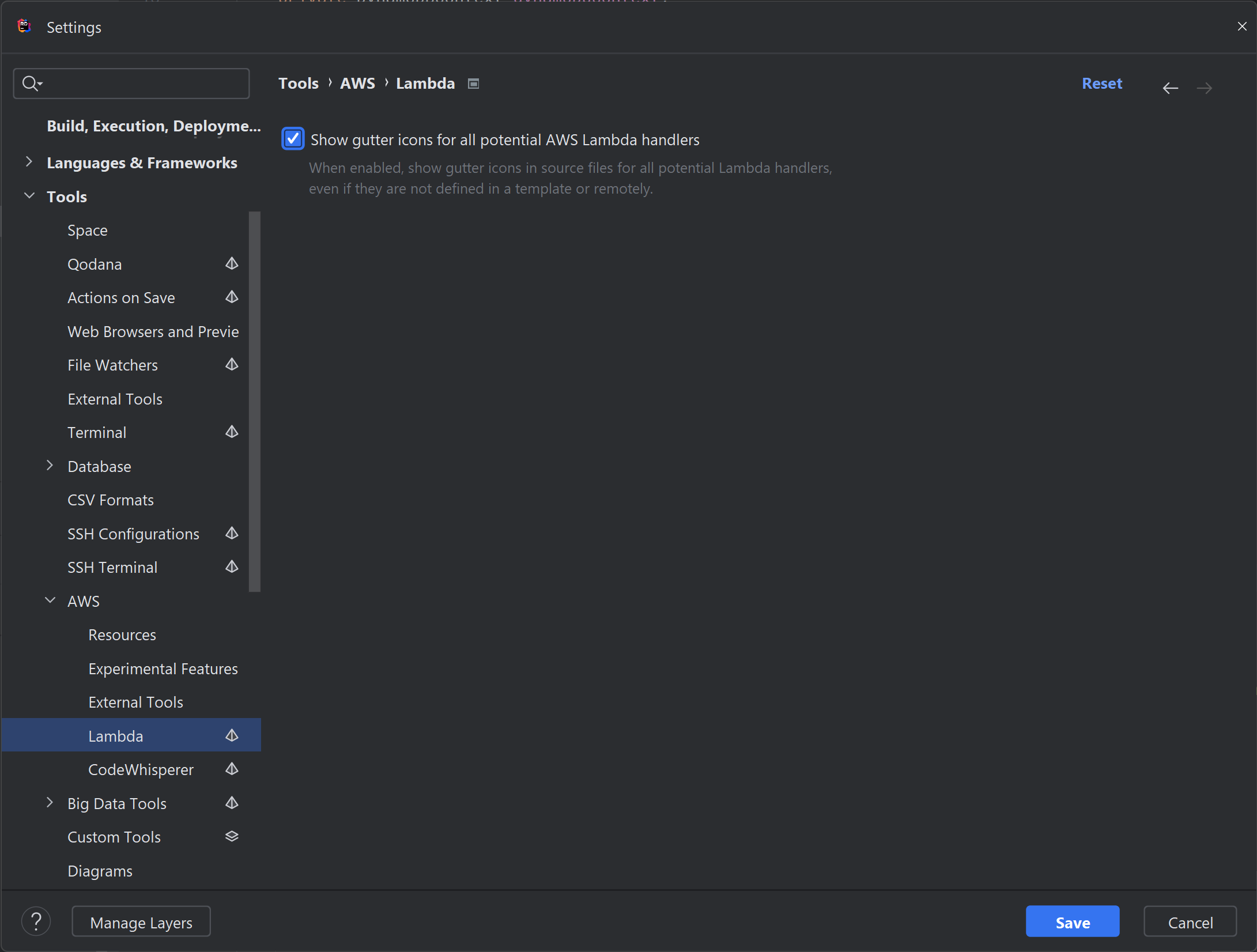Click the Terminal plugin icon
Screen dimensions: 1257x952
coord(232,432)
